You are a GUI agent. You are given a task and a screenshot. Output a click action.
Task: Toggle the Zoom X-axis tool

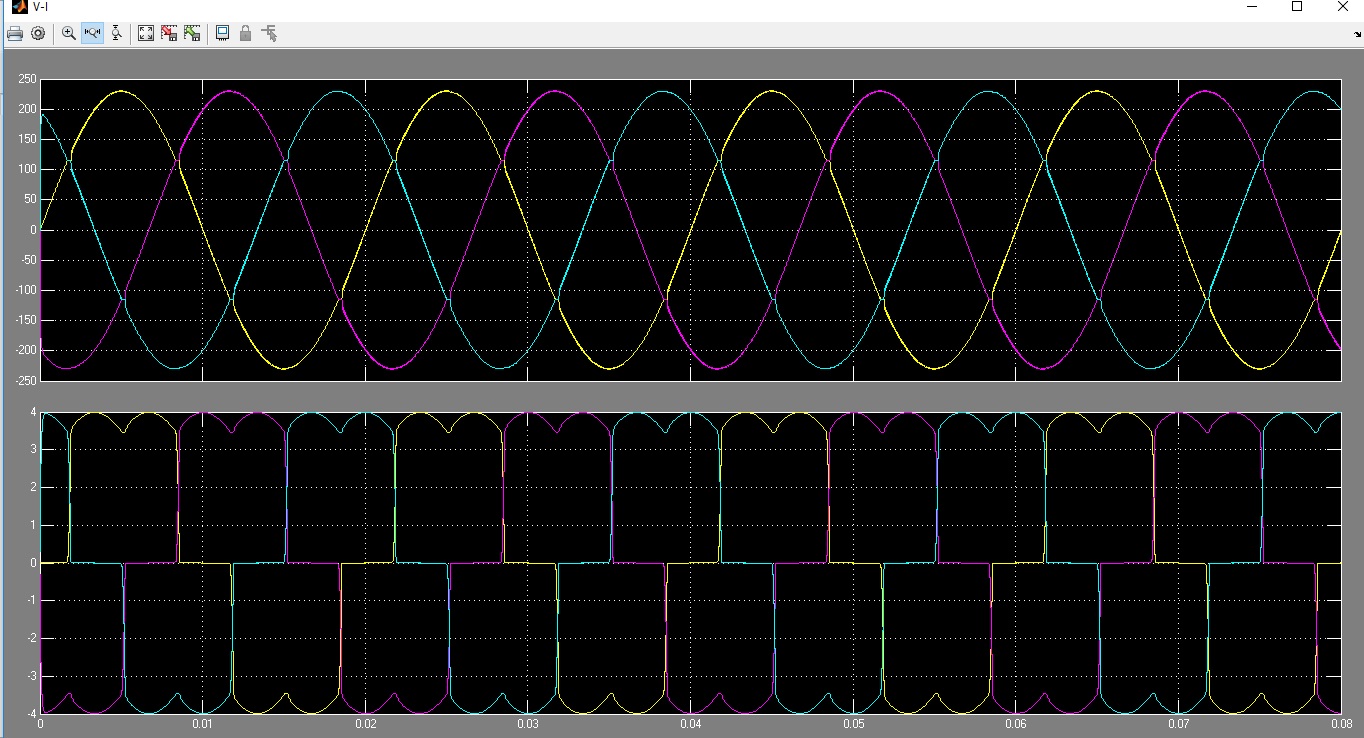[x=92, y=33]
